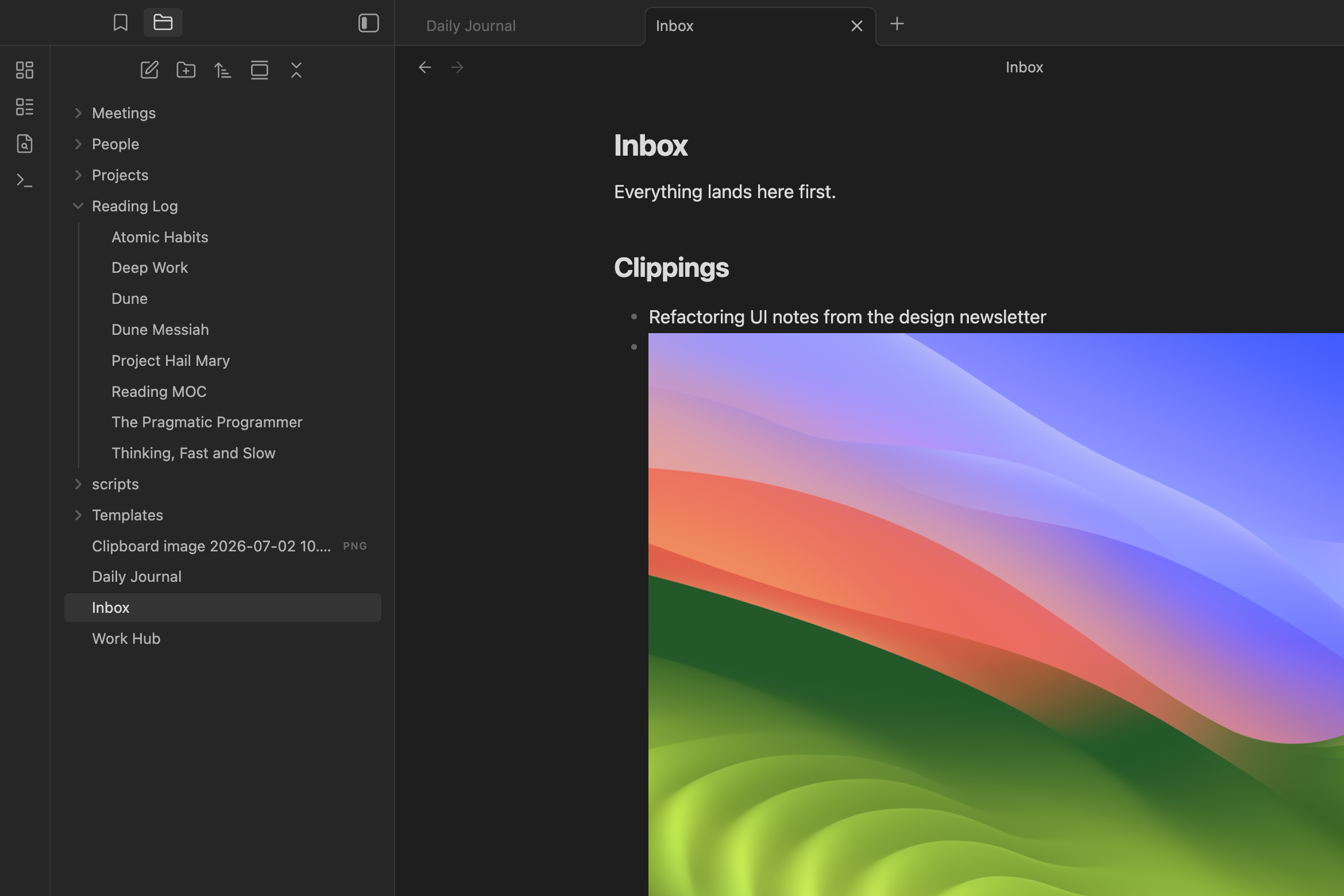Screen dimensions: 1344x896
Task: Create a new folder icon
Action: [186, 70]
